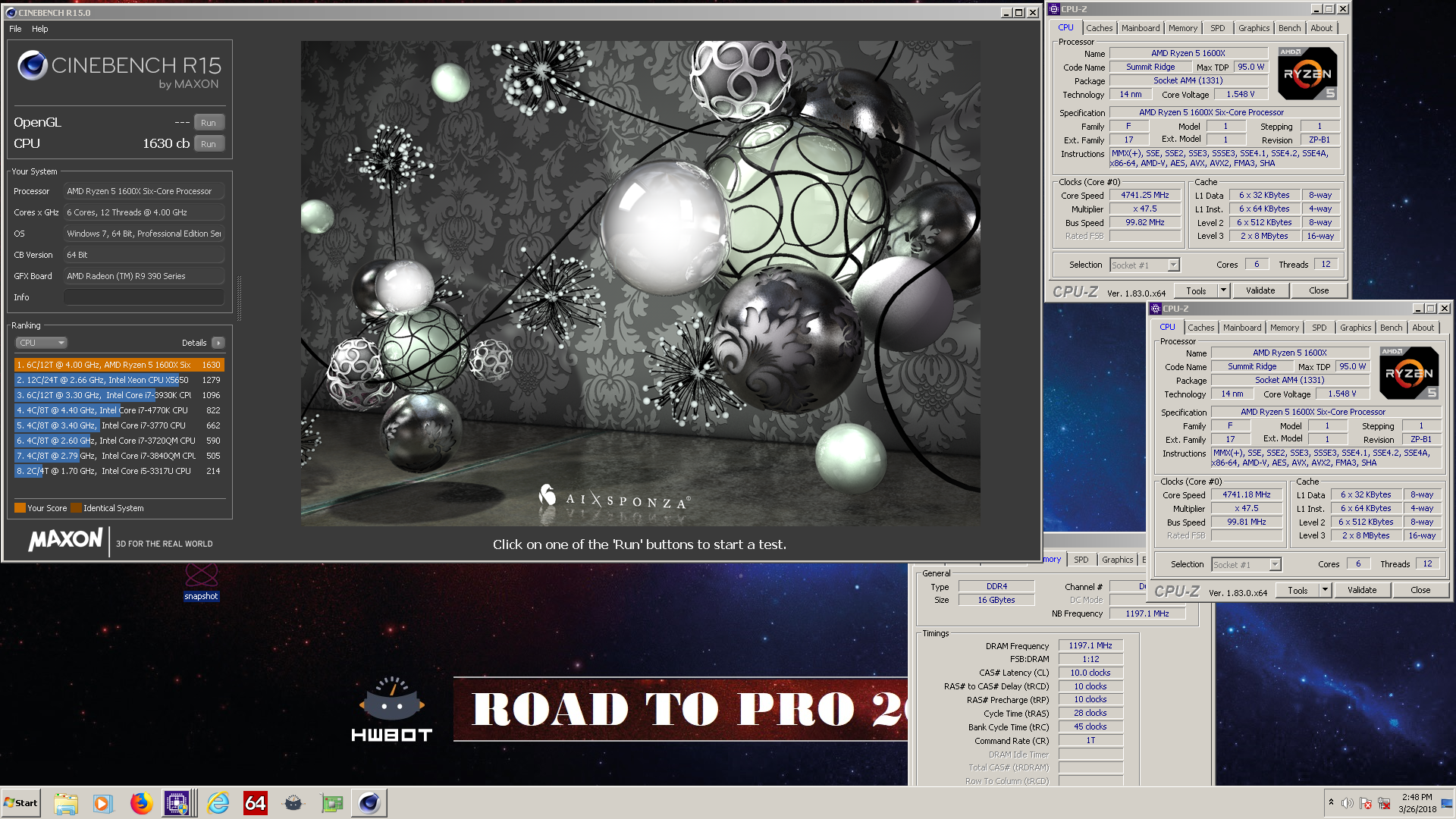Image resolution: width=1456 pixels, height=819 pixels.
Task: Open the volume speaker tray icon
Action: click(x=1347, y=803)
